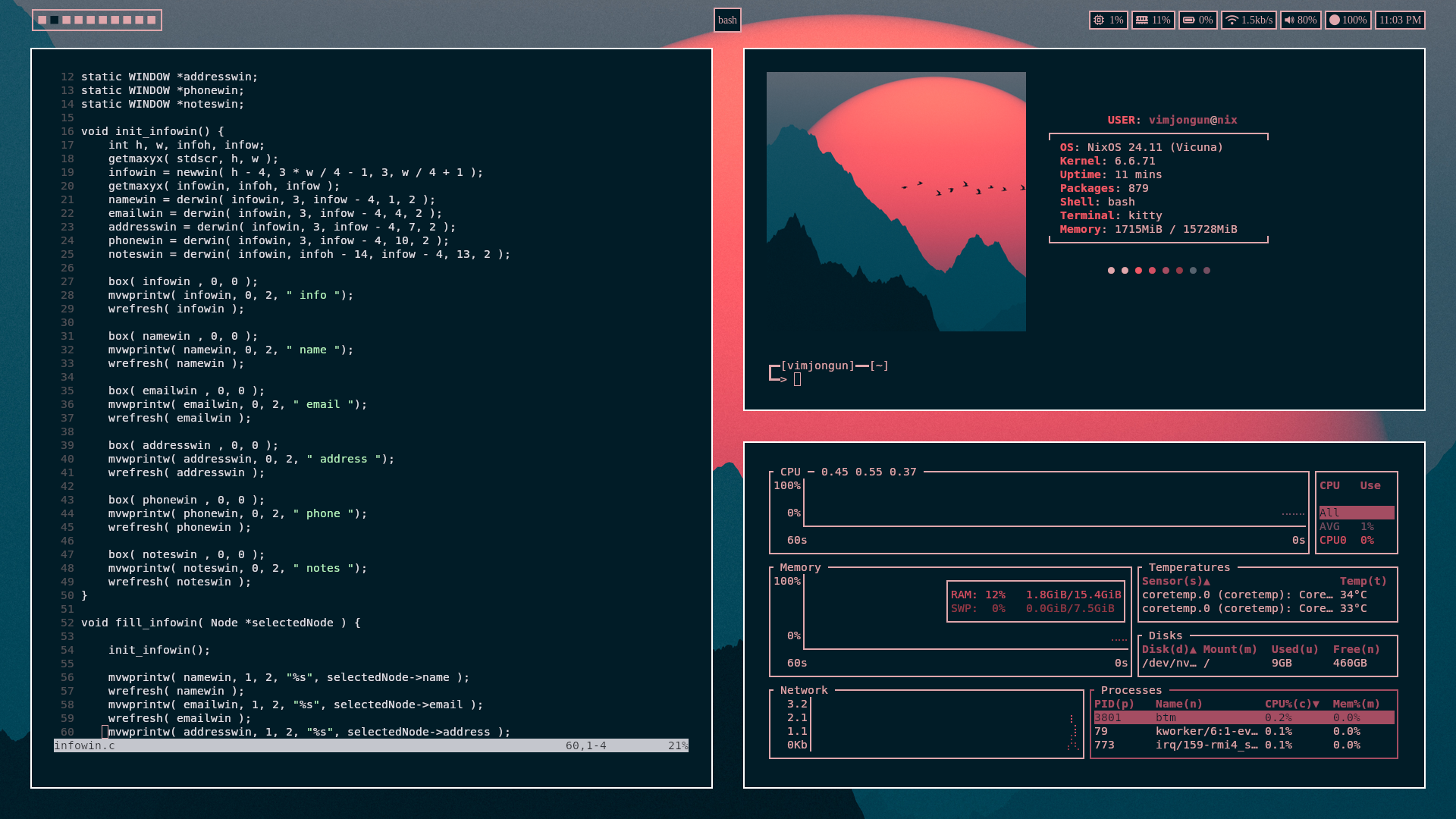This screenshot has height=819, width=1456.
Task: Click the CPU usage status bar icon
Action: click(x=1099, y=20)
